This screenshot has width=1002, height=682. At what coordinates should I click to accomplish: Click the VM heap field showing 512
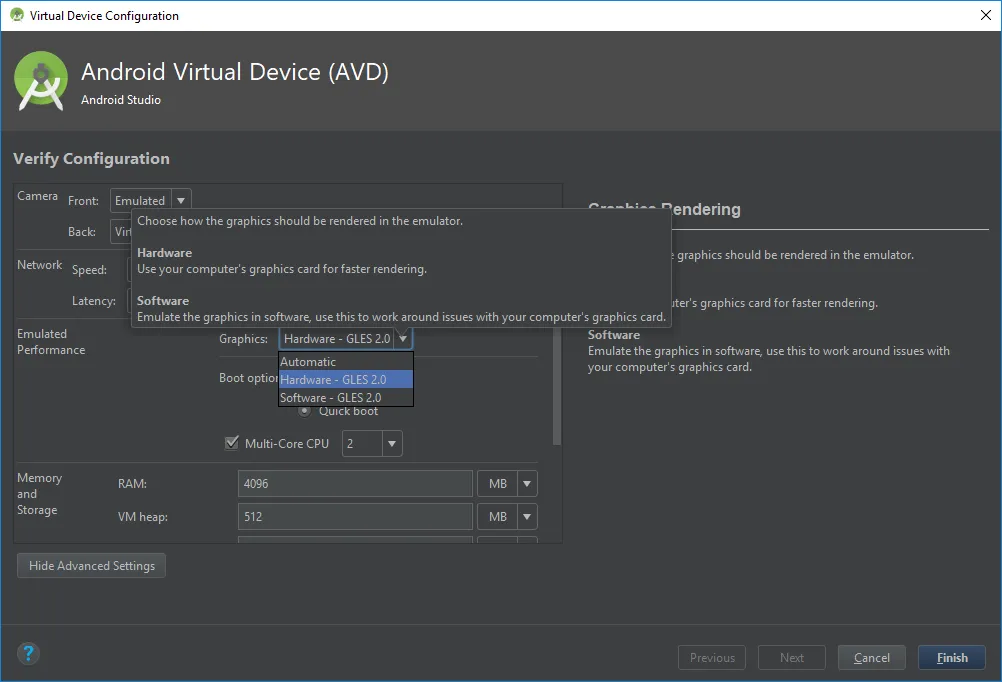pos(355,516)
